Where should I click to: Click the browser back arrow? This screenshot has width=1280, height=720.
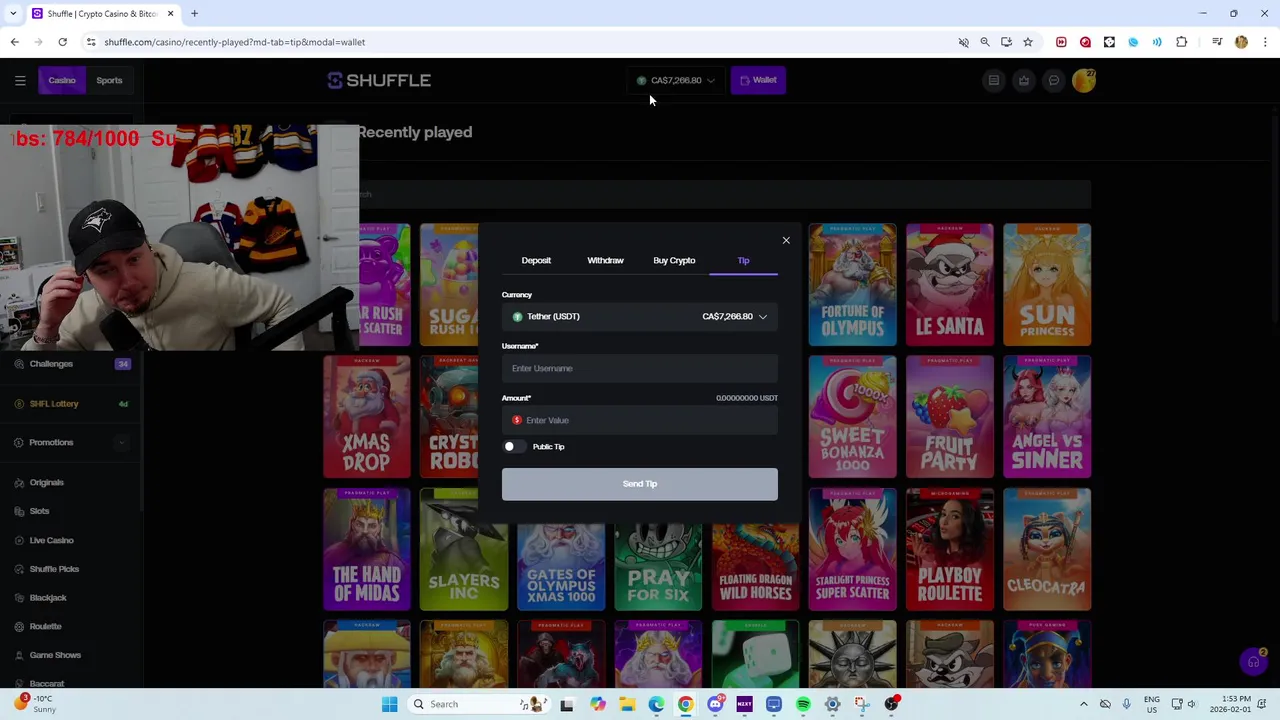[x=14, y=42]
